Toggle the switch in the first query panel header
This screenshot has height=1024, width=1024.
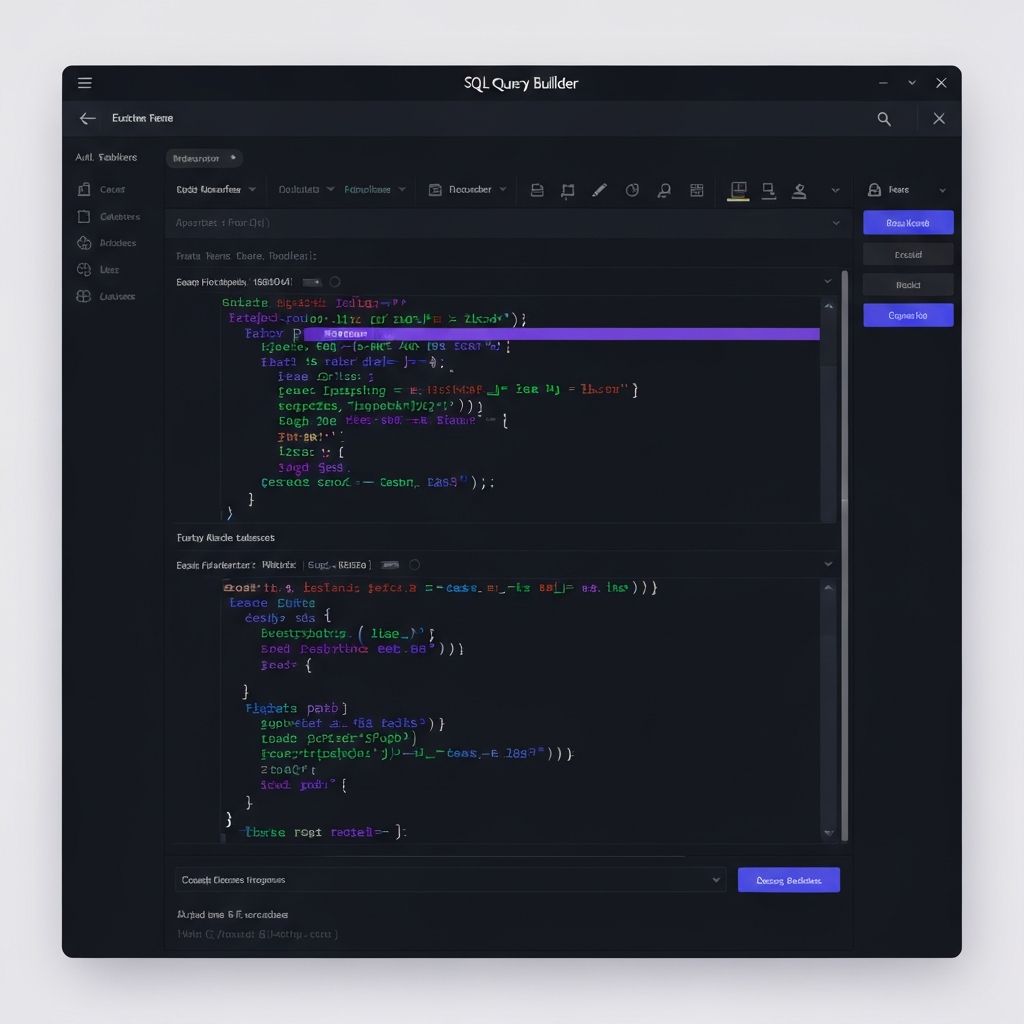(311, 282)
